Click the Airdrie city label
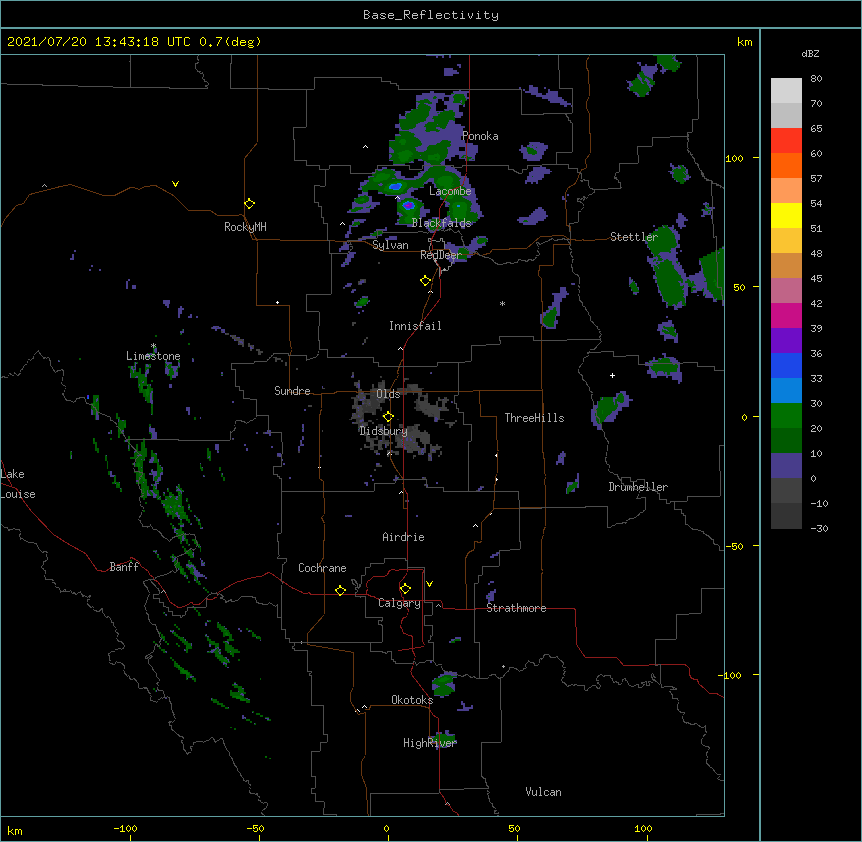 [x=403, y=537]
